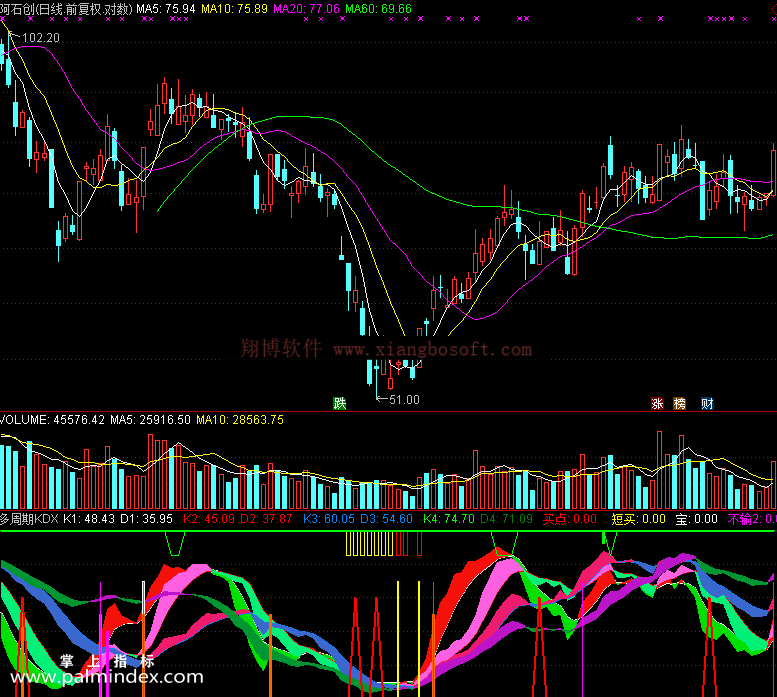777x697 pixels.
Task: Click the blue 财 marker icon
Action: (707, 404)
